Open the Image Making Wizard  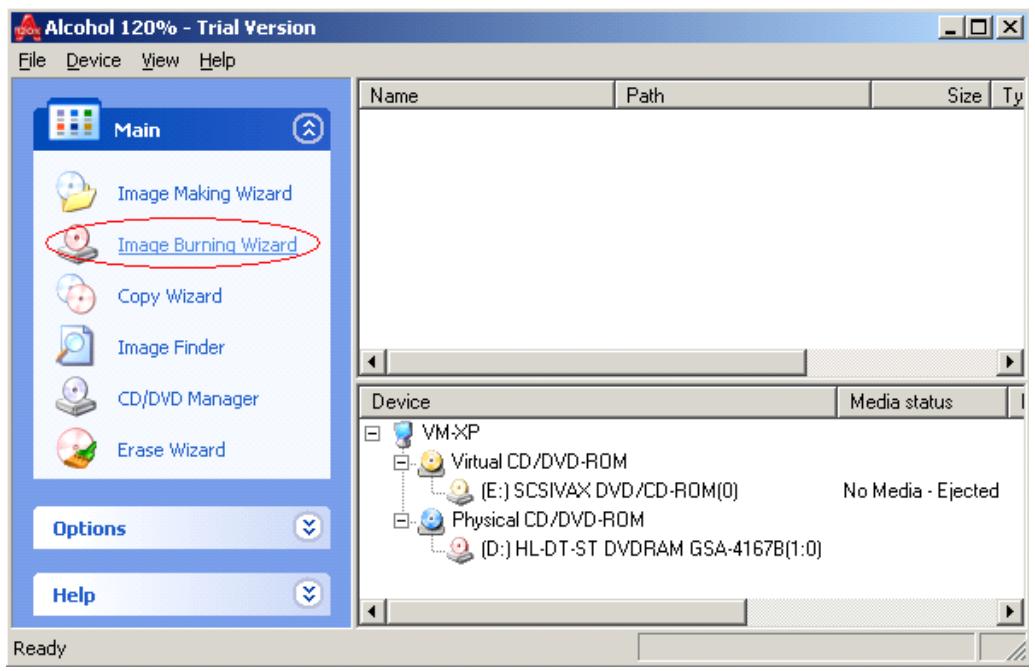click(205, 193)
